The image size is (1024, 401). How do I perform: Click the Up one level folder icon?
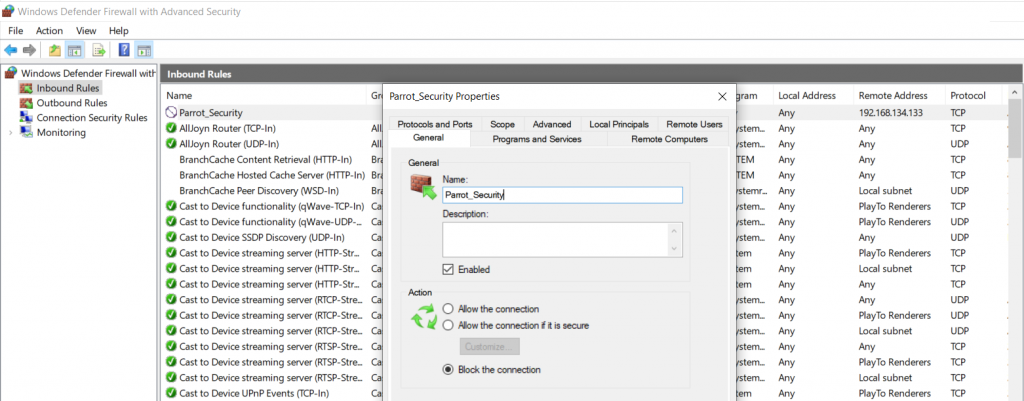(x=55, y=50)
